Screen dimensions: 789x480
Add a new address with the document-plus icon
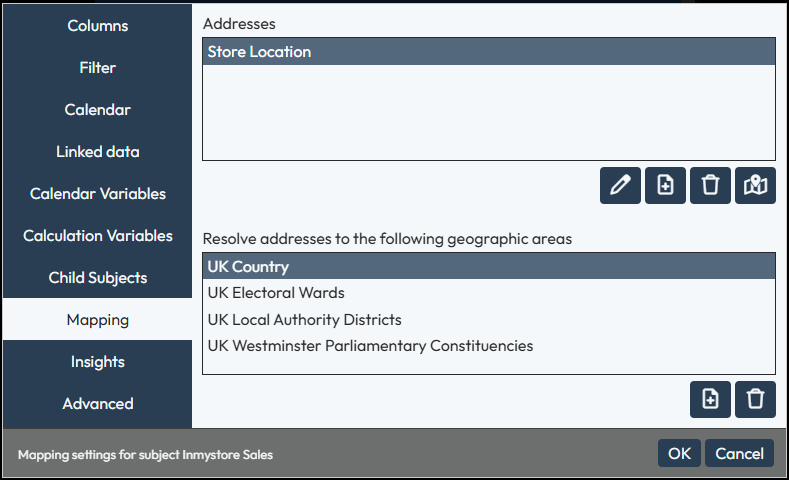tap(665, 185)
